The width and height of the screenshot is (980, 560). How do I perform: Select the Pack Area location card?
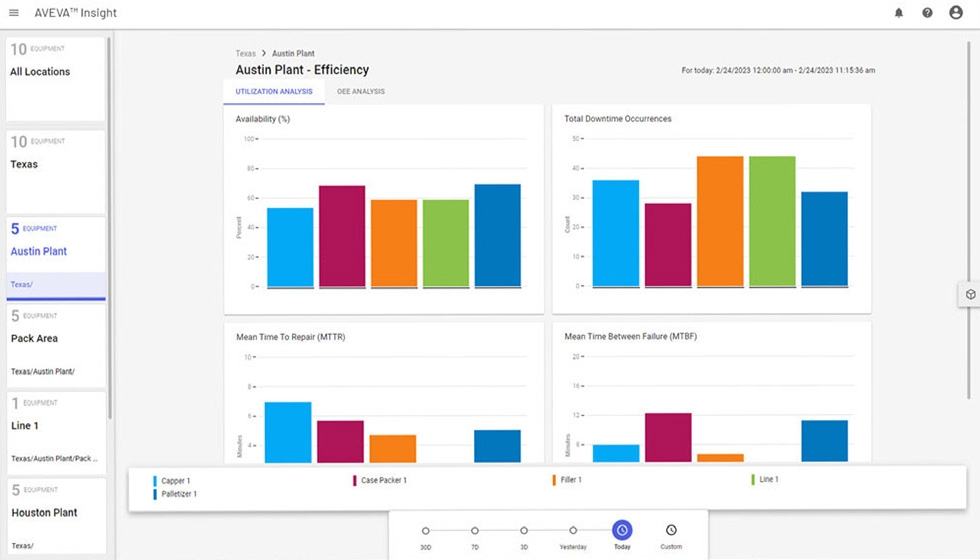[x=56, y=346]
